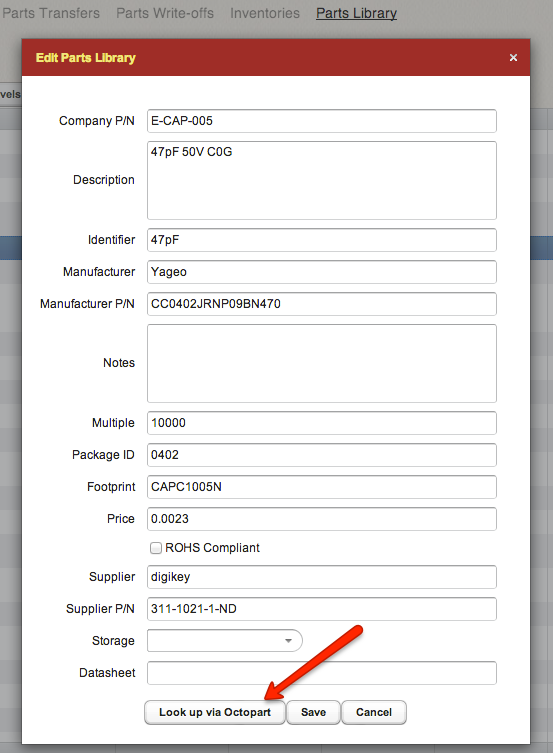Screen dimensions: 553x753
Task: Open the Inventories tab
Action: click(x=264, y=13)
